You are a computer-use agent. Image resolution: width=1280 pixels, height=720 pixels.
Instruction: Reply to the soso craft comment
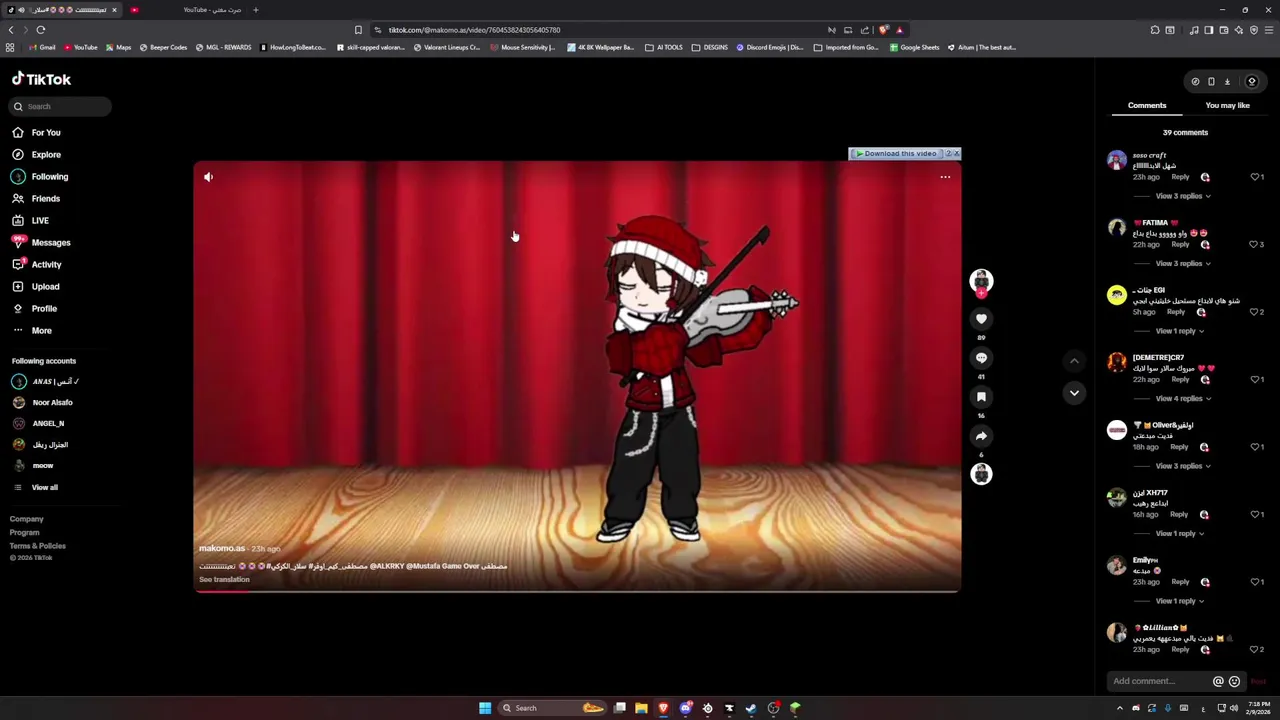point(1180,177)
